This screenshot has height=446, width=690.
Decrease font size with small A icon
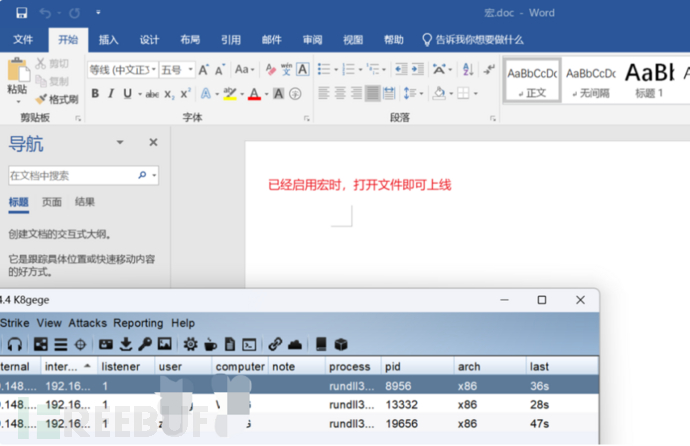point(220,69)
